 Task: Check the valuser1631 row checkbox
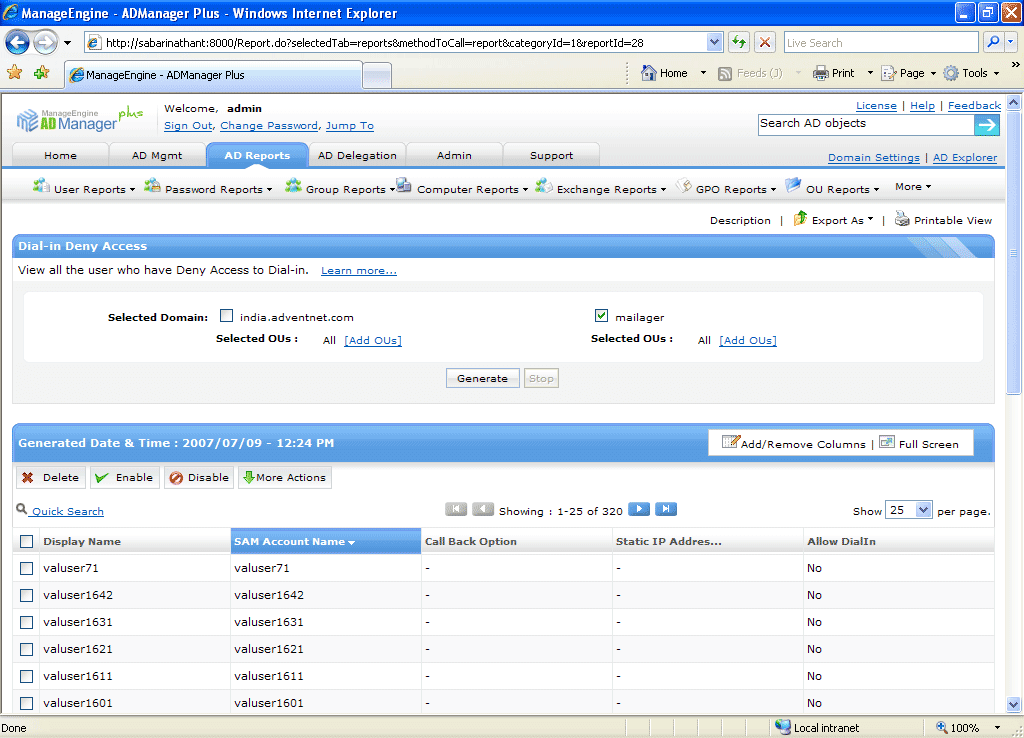[x=26, y=622]
